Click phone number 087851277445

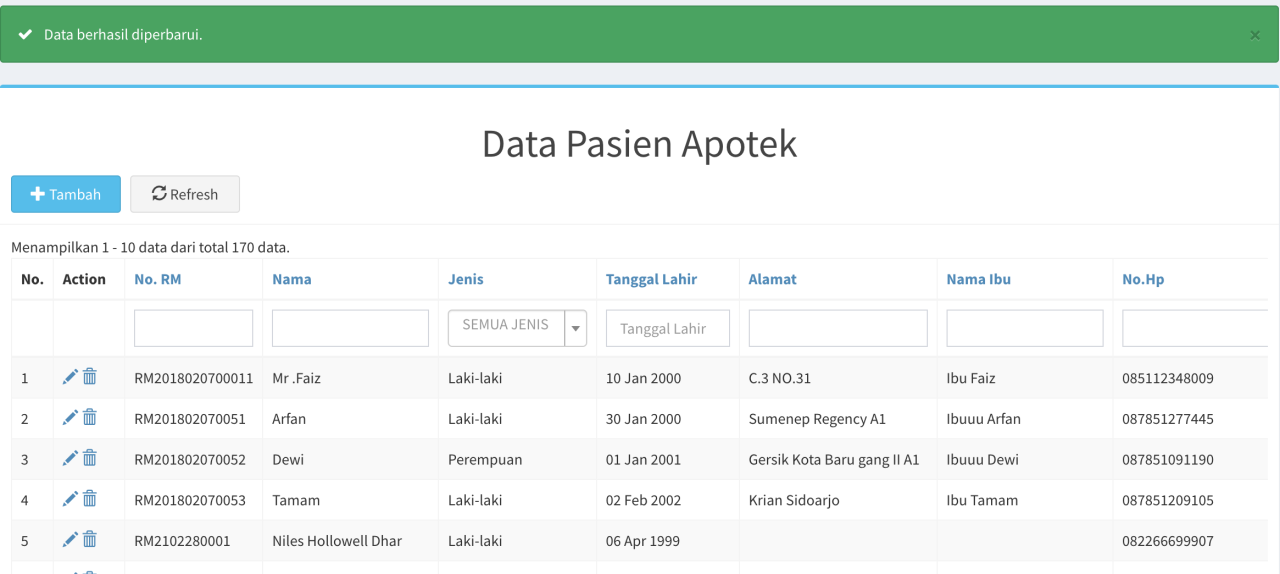click(1168, 419)
